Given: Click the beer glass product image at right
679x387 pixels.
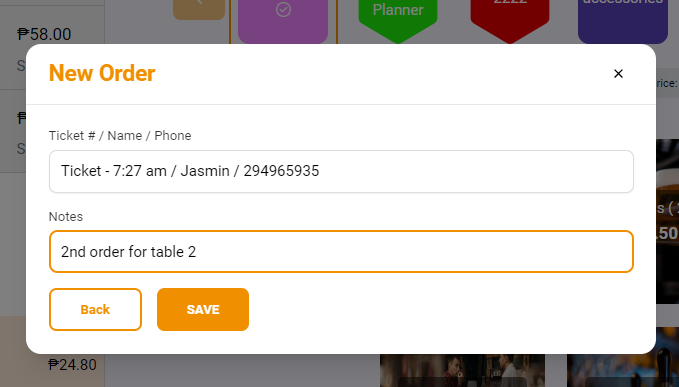Looking at the screenshot, I should (x=667, y=221).
